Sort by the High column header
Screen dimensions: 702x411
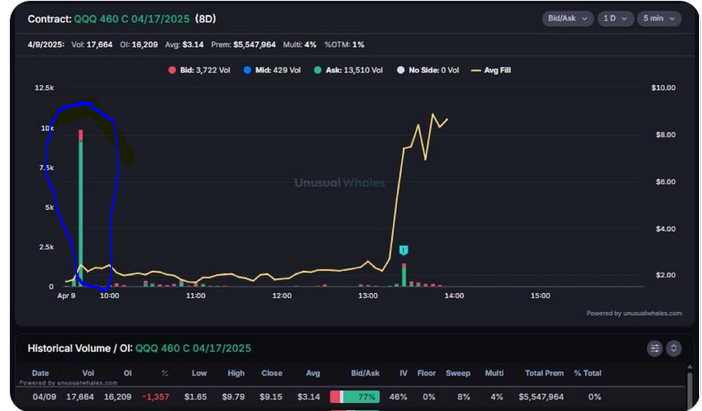pos(236,373)
